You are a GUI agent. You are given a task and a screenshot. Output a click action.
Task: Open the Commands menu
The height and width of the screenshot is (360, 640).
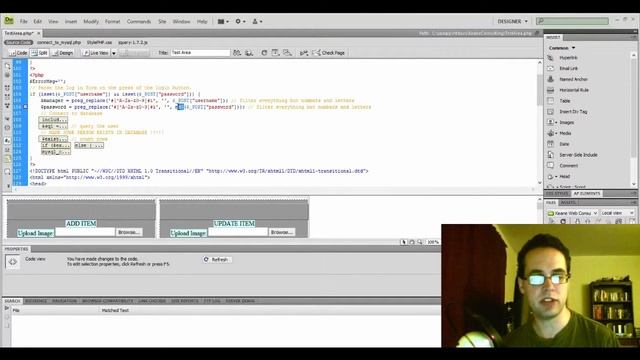(x=139, y=22)
